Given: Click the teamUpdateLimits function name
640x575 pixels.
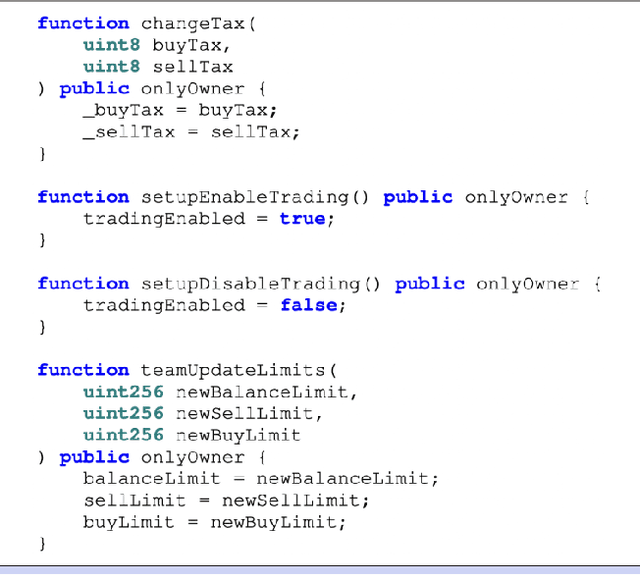Looking at the screenshot, I should point(226,370).
